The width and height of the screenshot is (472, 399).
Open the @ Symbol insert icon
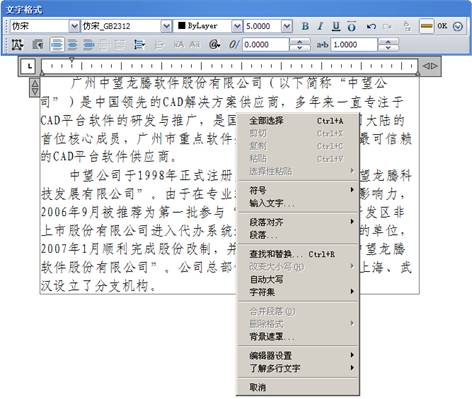214,45
